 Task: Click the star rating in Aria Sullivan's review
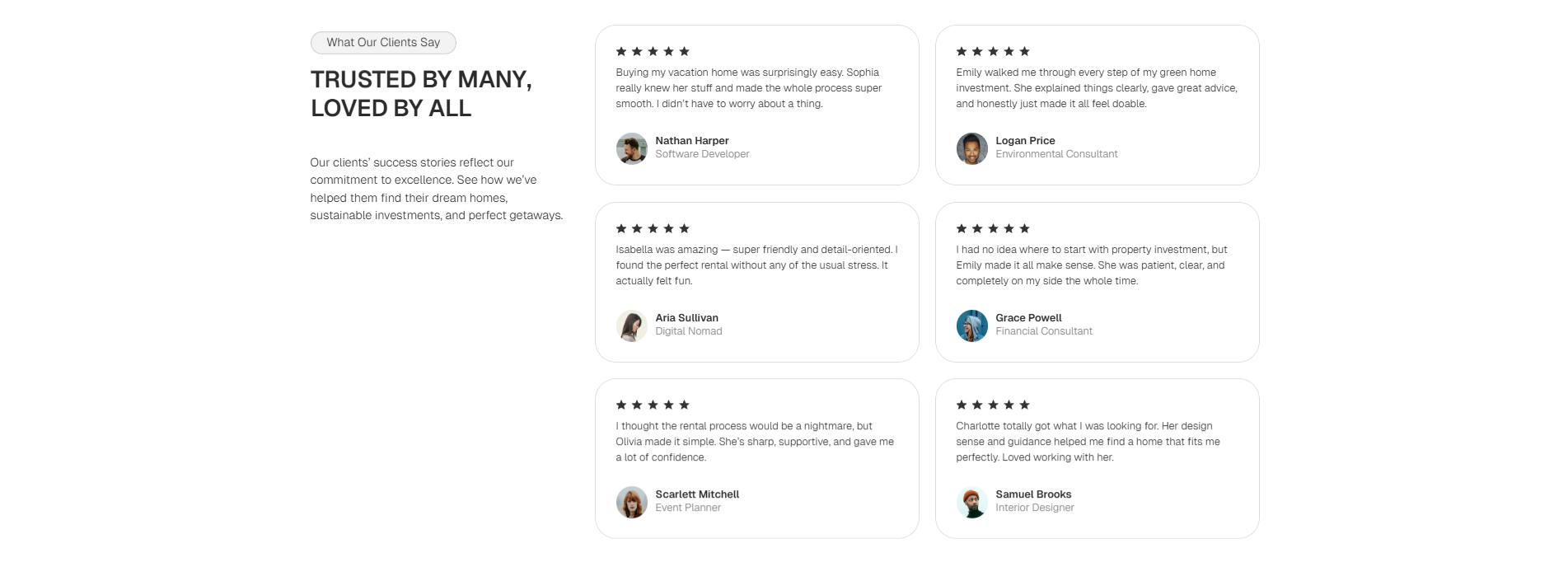click(653, 228)
